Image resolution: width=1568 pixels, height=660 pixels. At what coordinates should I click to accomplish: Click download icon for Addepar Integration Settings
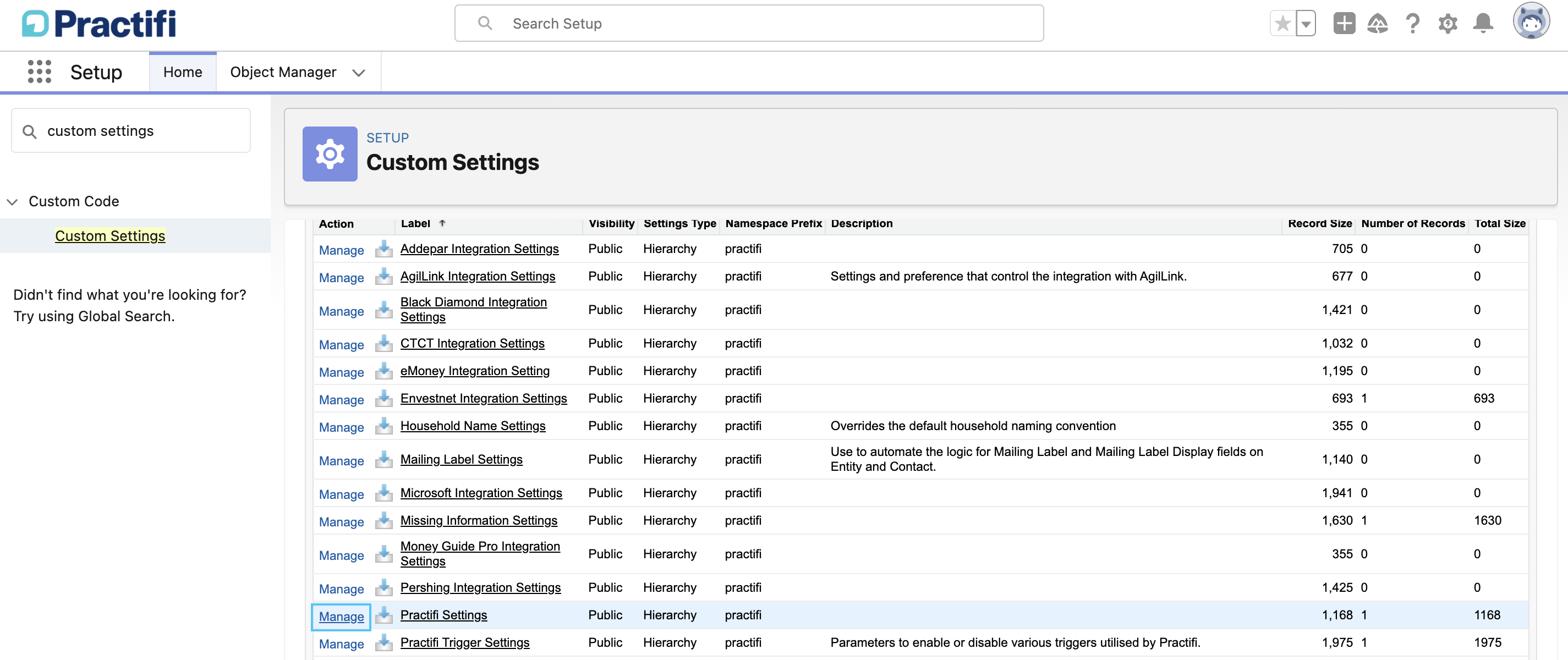(x=383, y=249)
